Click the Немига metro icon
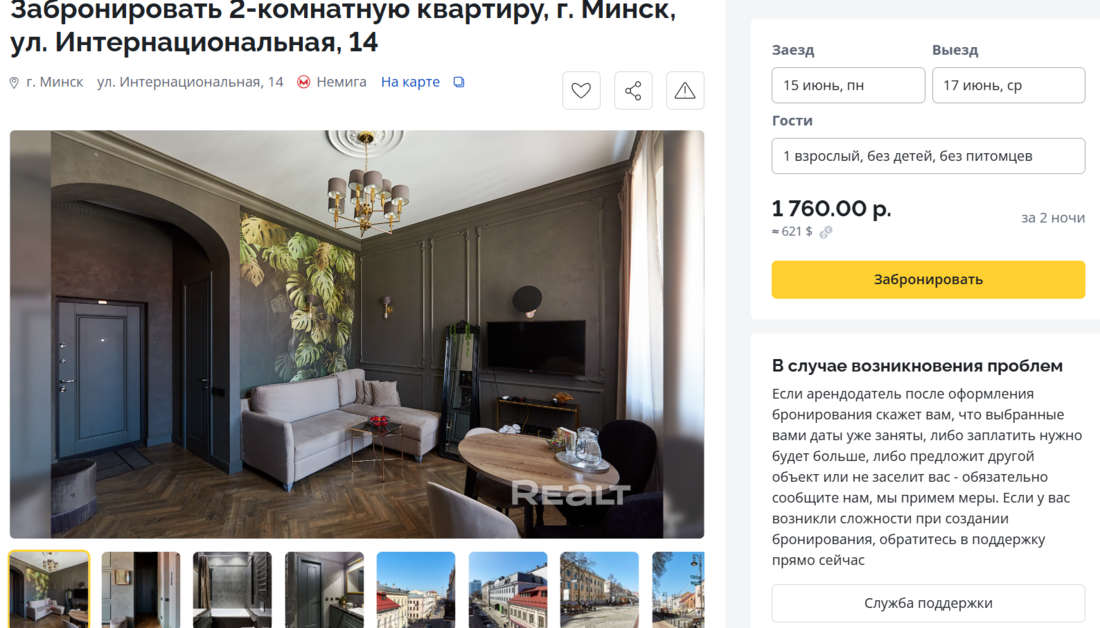The image size is (1100, 628). pyautogui.click(x=303, y=82)
